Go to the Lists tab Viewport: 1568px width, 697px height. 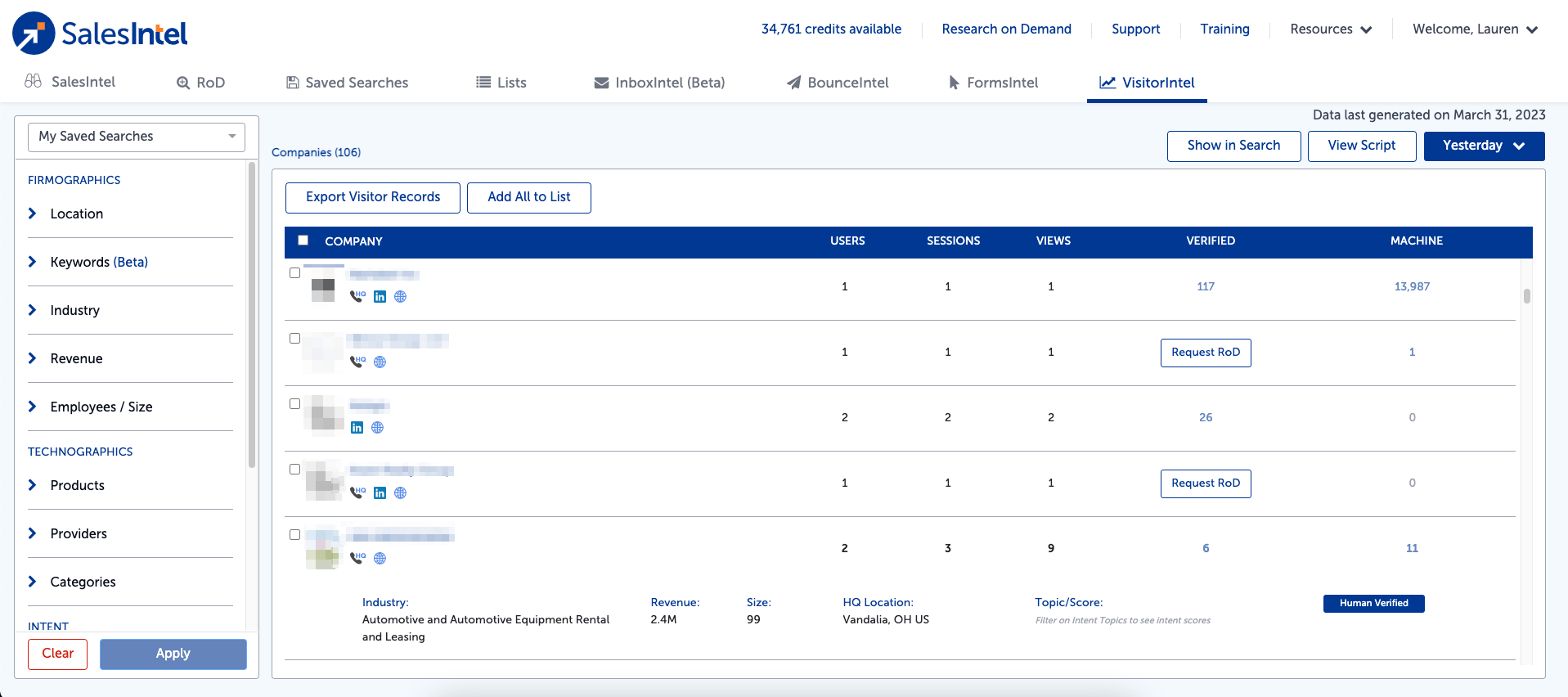click(501, 83)
